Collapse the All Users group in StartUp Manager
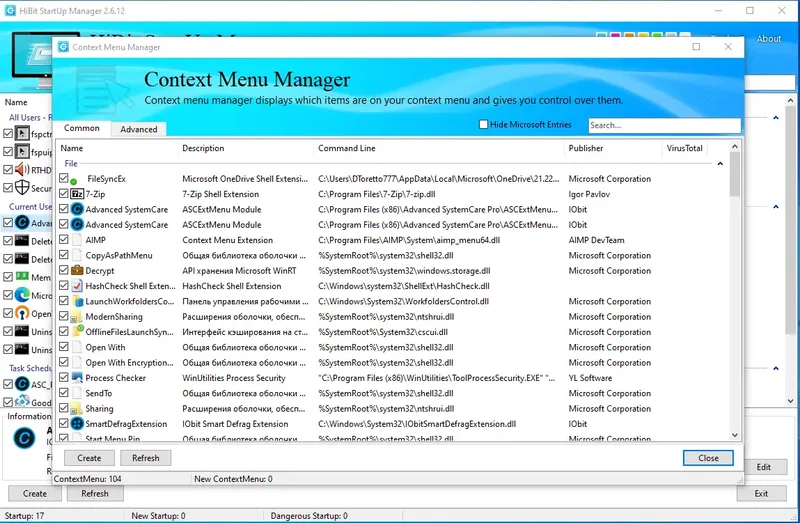The image size is (800, 523). point(776,118)
